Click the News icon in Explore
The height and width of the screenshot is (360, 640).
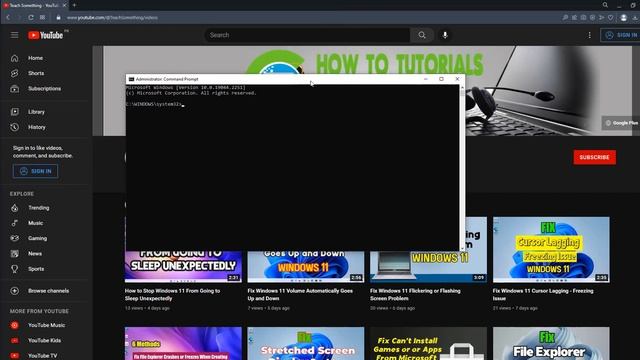pos(15,253)
